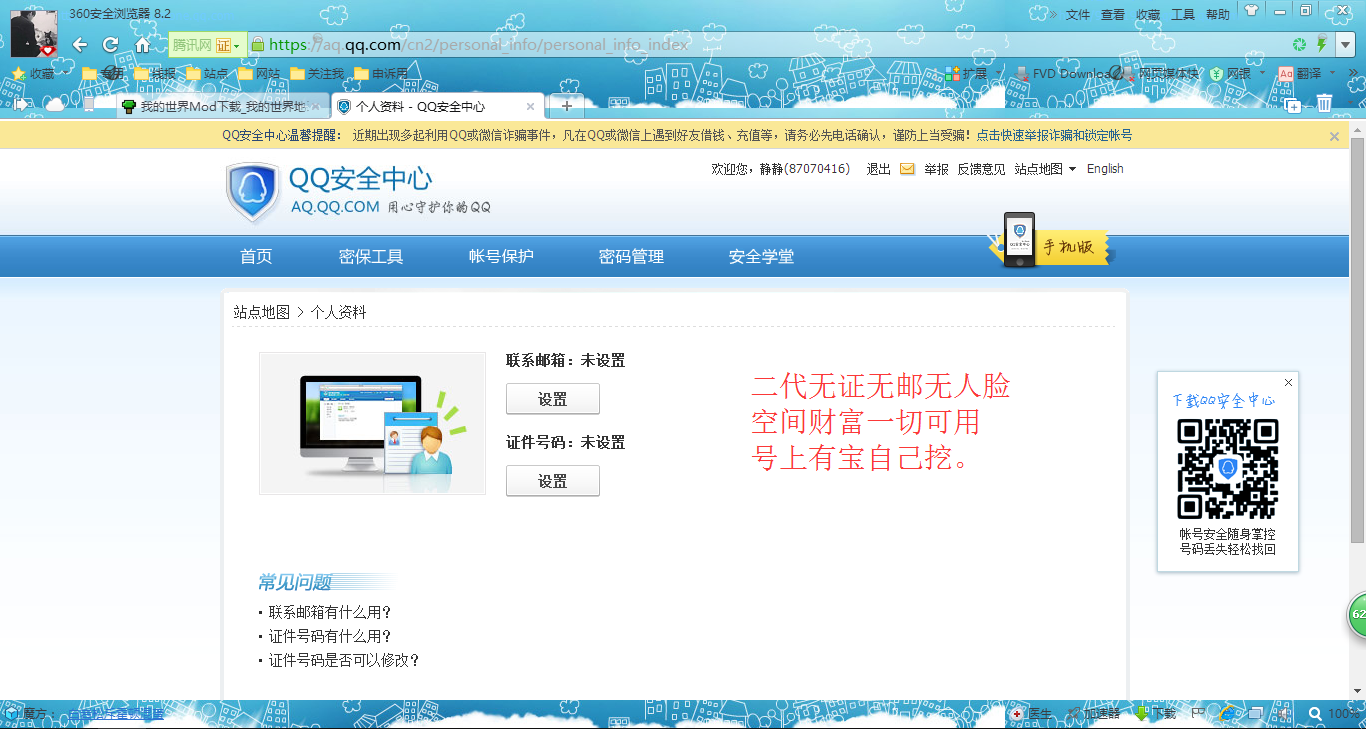Switch engine with the IE icon
The image size is (1366, 729).
pyautogui.click(x=1227, y=714)
